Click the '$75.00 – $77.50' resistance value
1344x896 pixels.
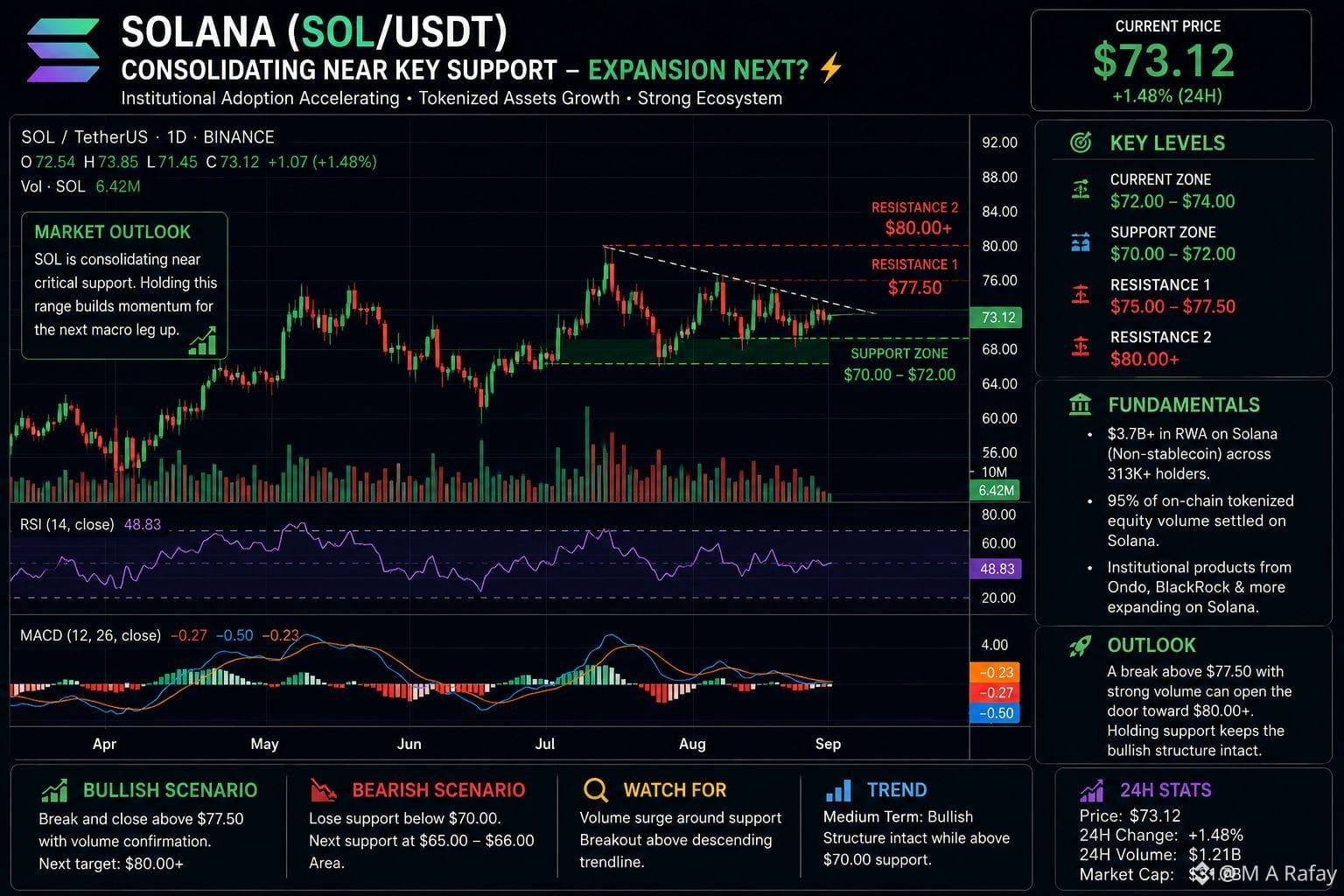click(1172, 306)
